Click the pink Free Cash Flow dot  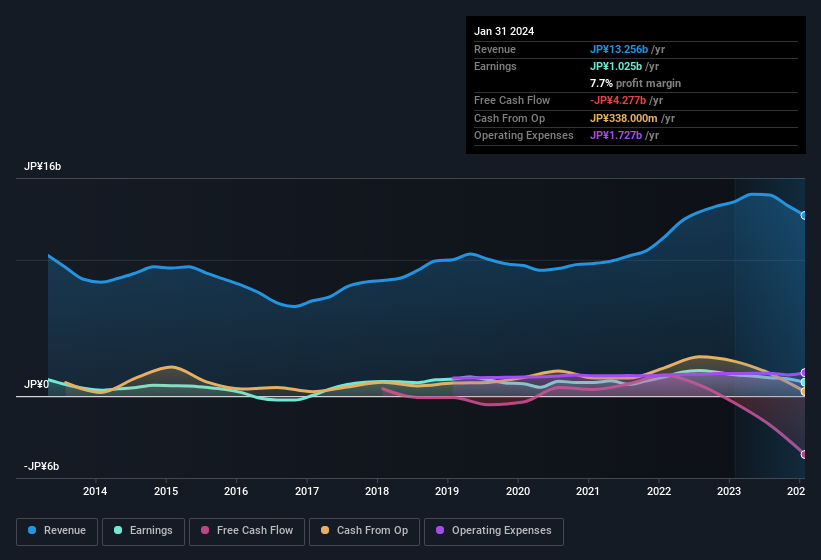click(x=205, y=530)
